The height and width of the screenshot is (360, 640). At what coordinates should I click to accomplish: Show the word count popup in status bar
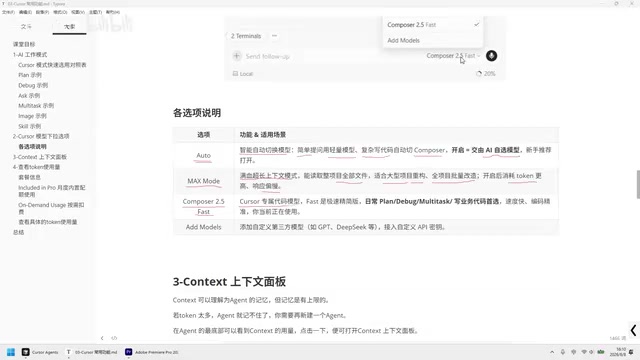(x=618, y=338)
